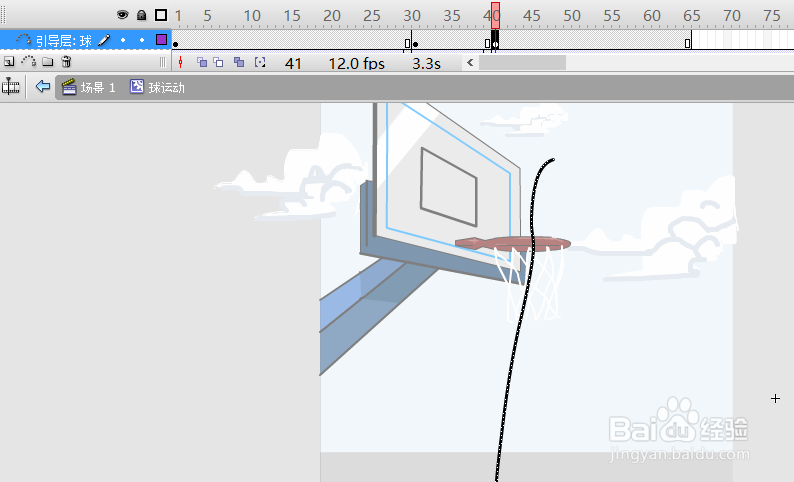
Task: Click the timeline horizontal scrollbar thumb
Action: click(522, 63)
